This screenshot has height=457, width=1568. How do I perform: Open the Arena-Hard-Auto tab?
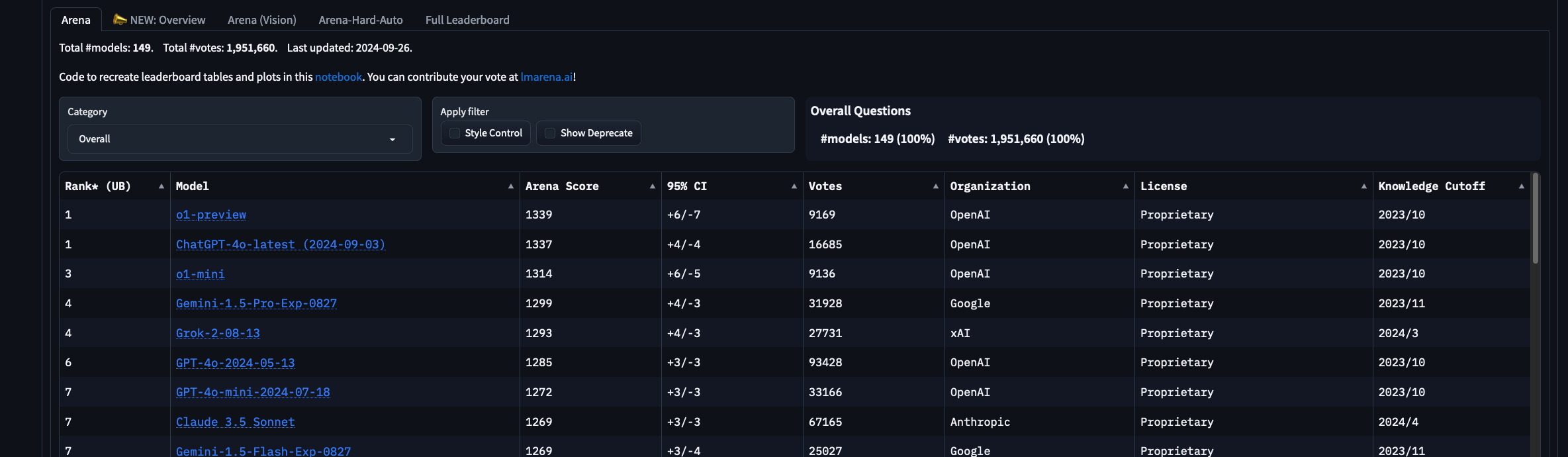(361, 20)
